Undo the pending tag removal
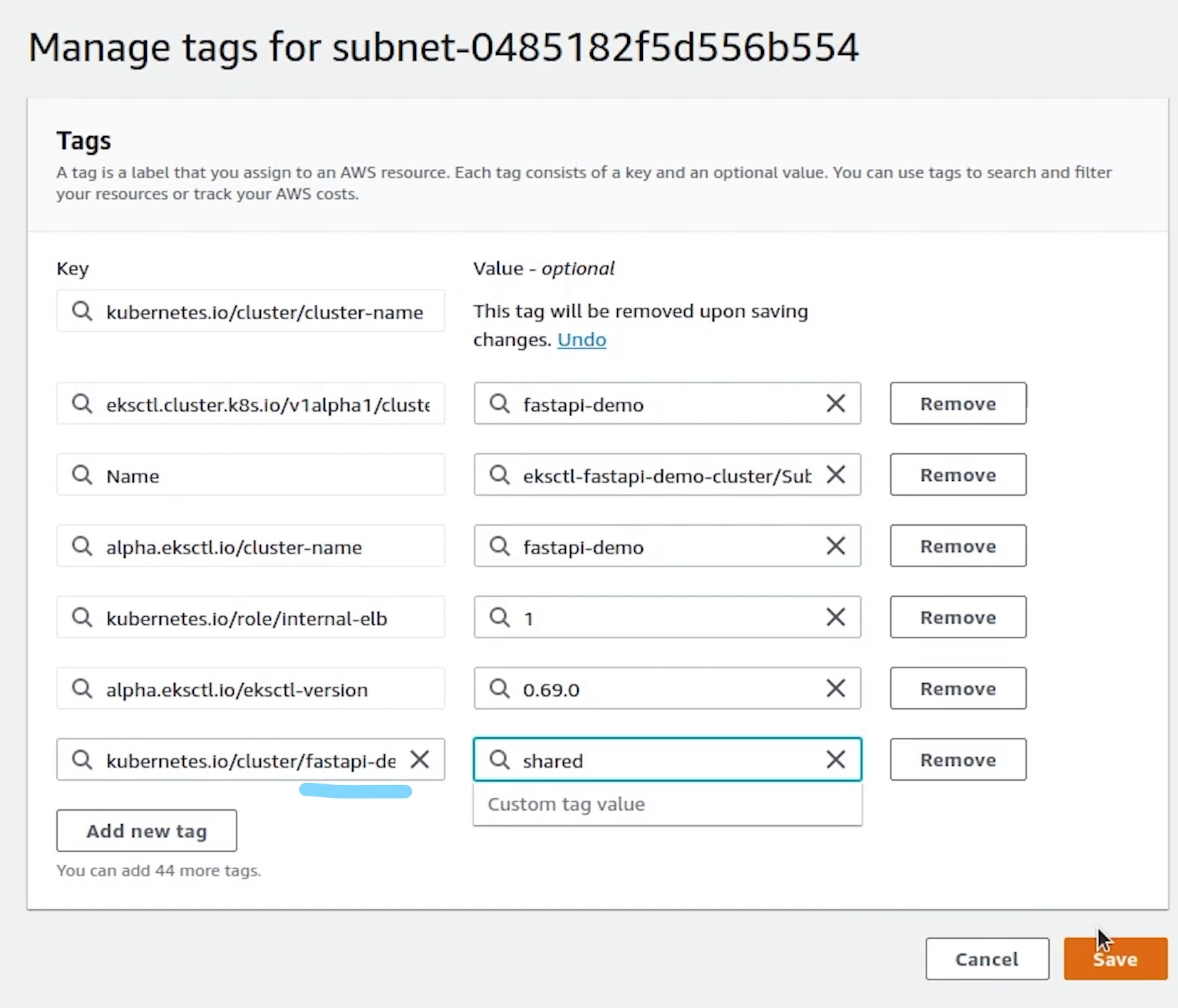The height and width of the screenshot is (1008, 1178). pyautogui.click(x=582, y=340)
